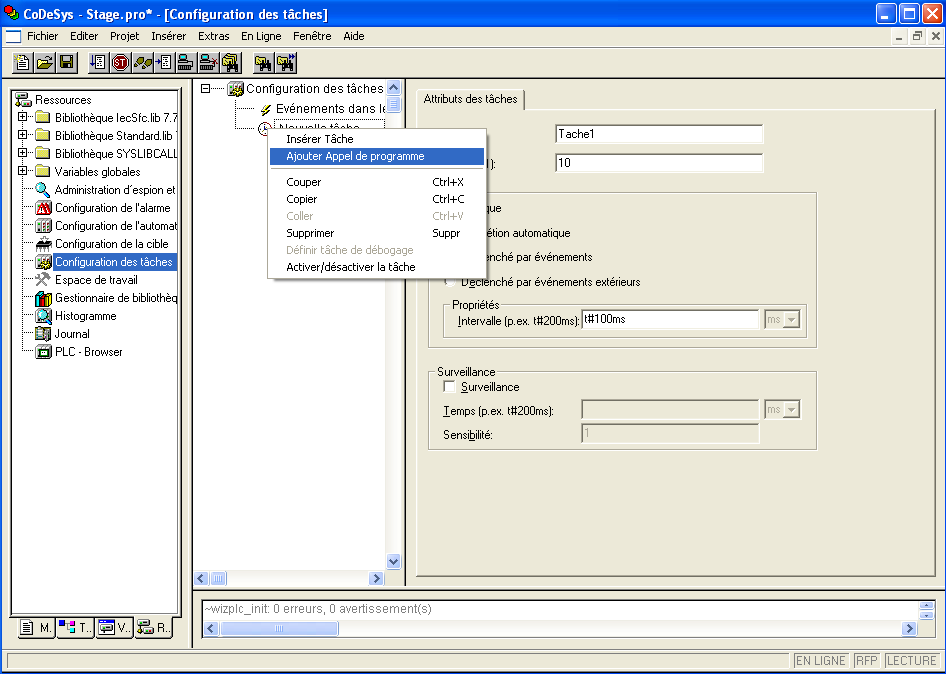Image resolution: width=946 pixels, height=674 pixels.
Task: Click the footsteps single-step icon
Action: (x=142, y=62)
